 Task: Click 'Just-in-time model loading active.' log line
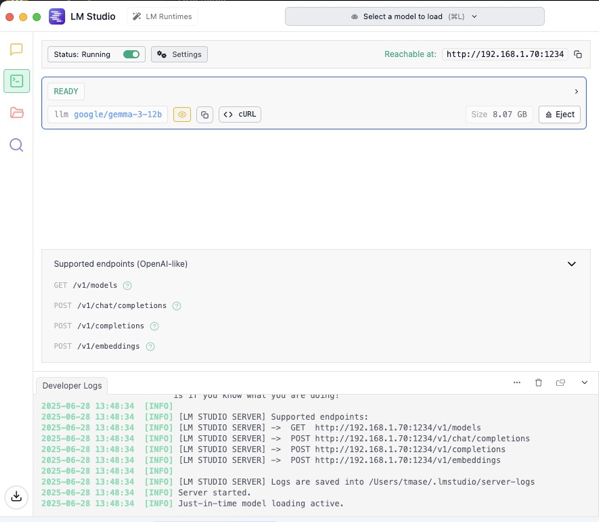(x=261, y=504)
